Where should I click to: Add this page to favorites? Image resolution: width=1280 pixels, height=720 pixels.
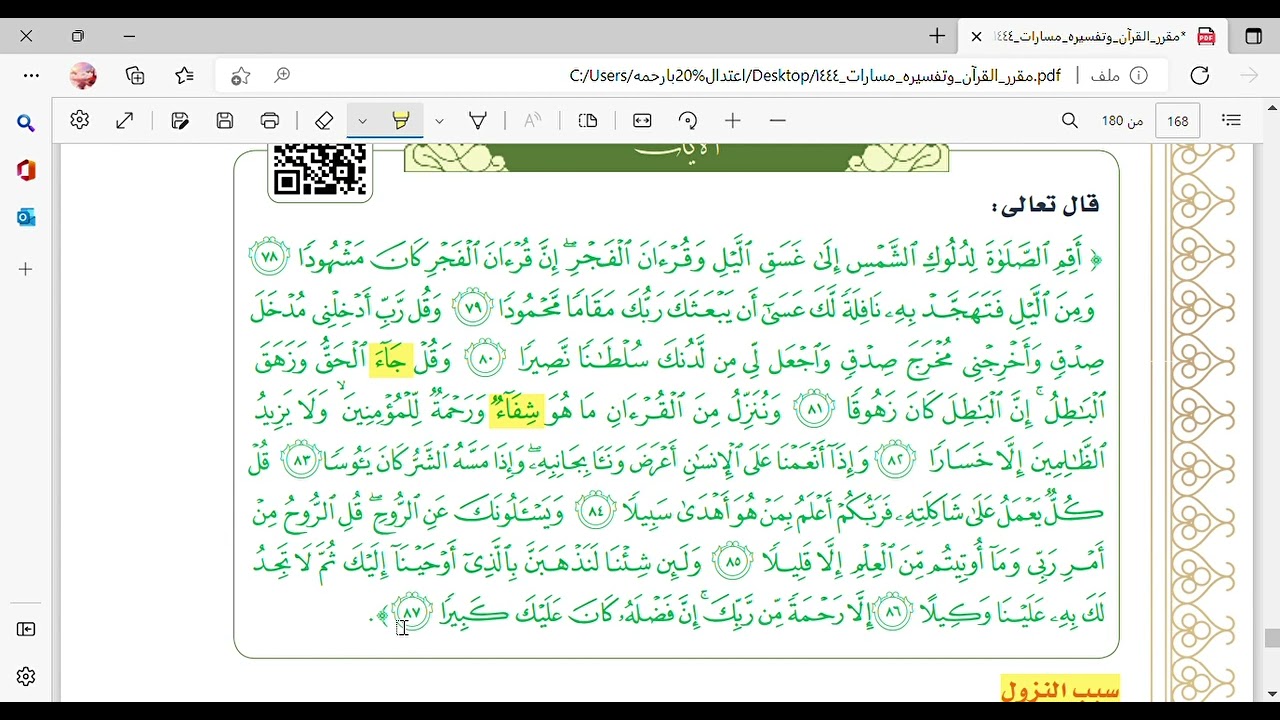(x=240, y=76)
